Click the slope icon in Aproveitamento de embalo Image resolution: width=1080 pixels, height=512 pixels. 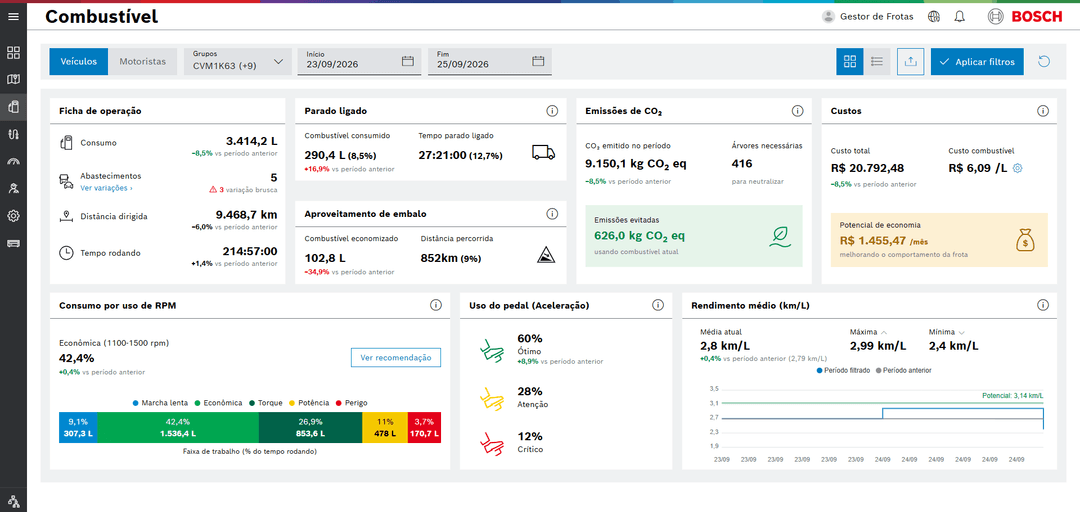tap(546, 256)
